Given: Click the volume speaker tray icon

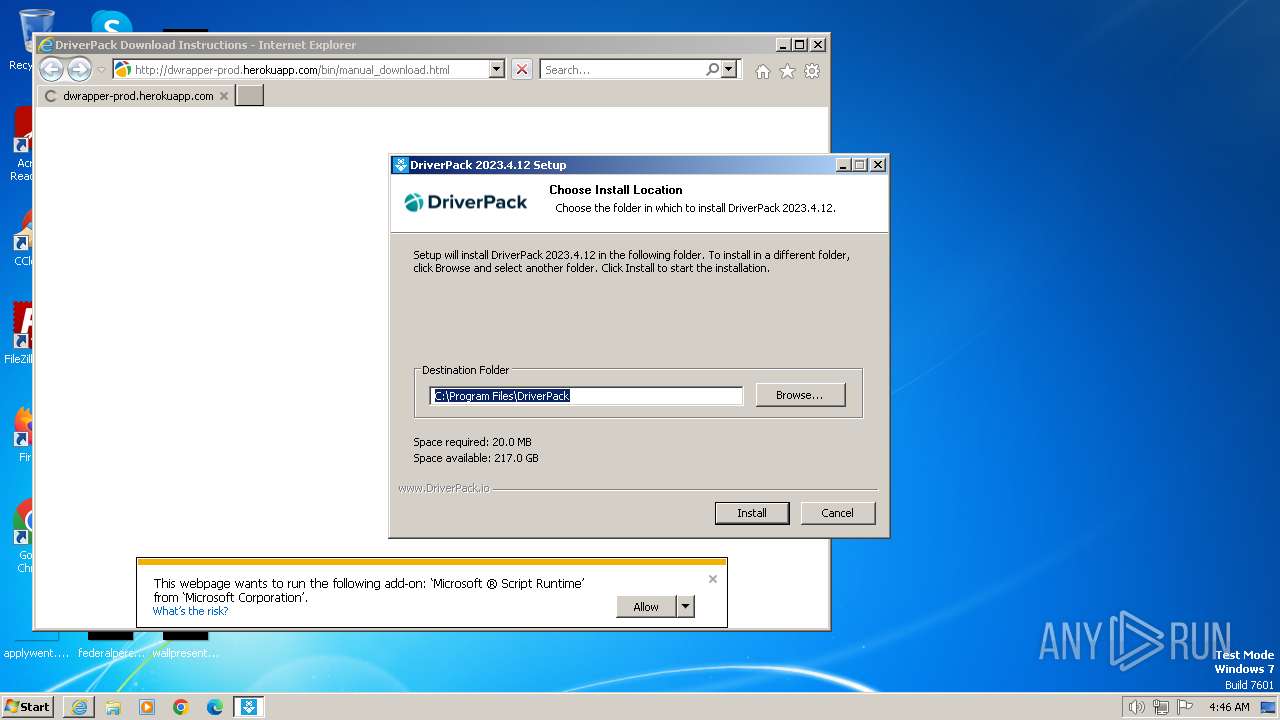Looking at the screenshot, I should point(1137,707).
